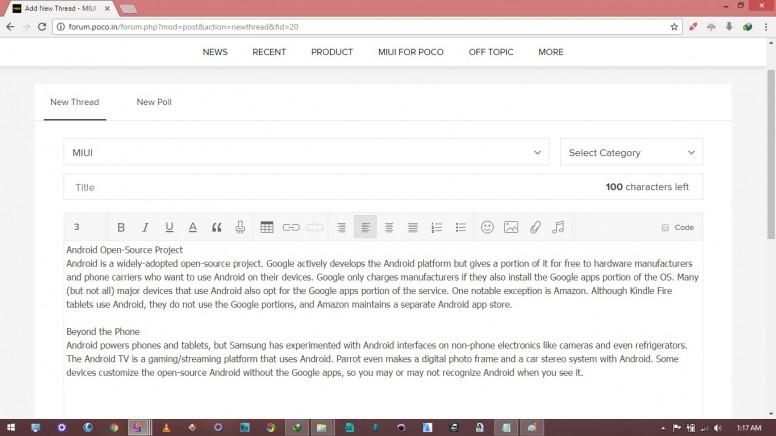Close the Add New Thread tab
This screenshot has width=776, height=436.
[x=107, y=8]
